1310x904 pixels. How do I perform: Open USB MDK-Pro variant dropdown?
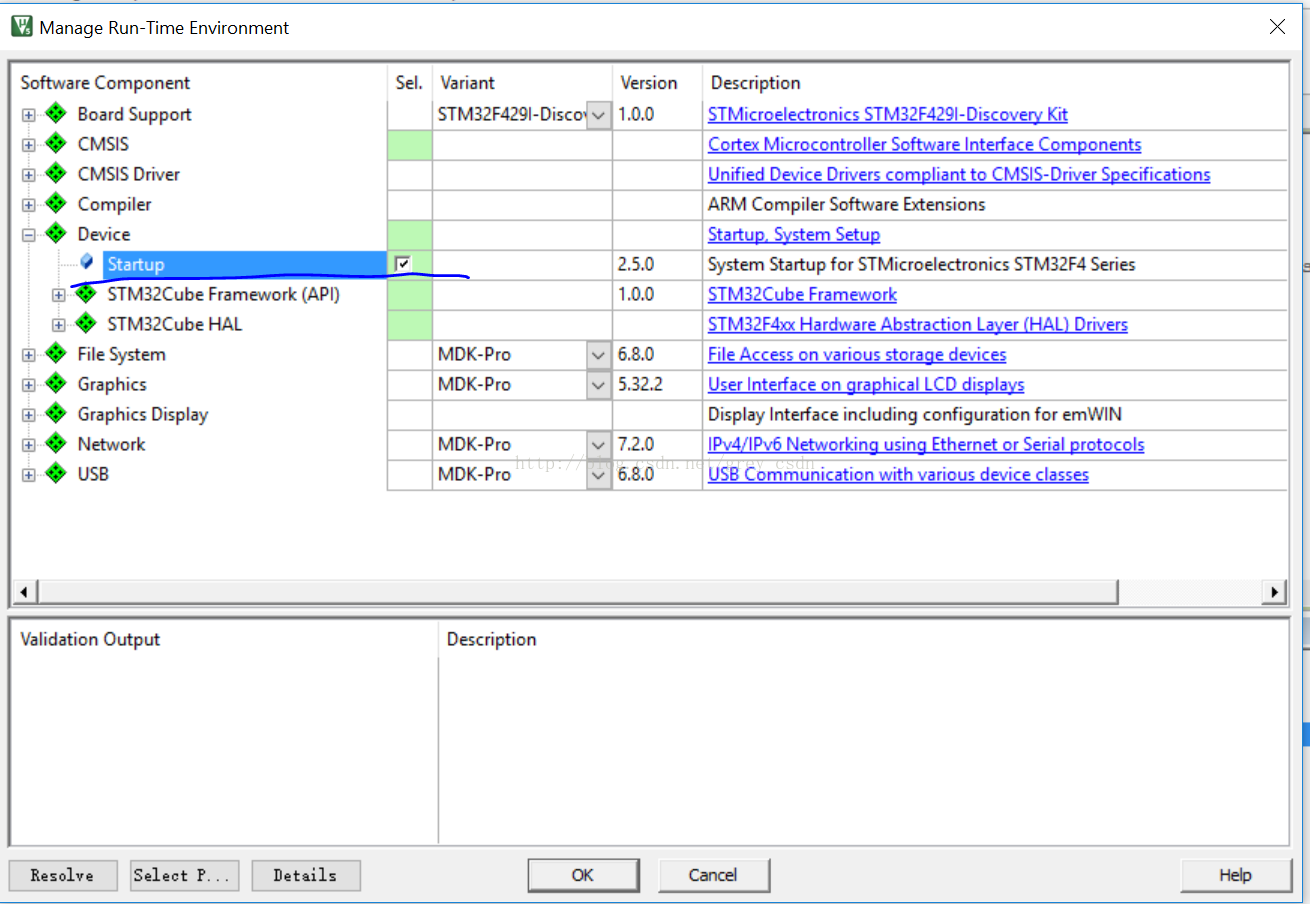(x=598, y=475)
